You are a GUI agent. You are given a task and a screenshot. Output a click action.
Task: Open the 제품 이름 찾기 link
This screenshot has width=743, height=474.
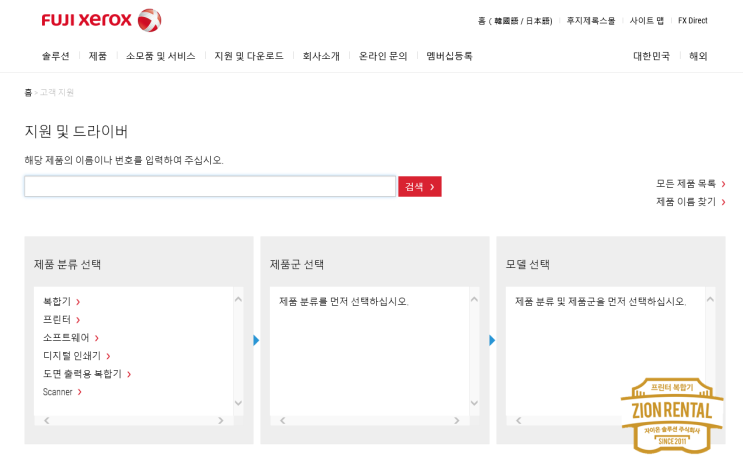[691, 201]
